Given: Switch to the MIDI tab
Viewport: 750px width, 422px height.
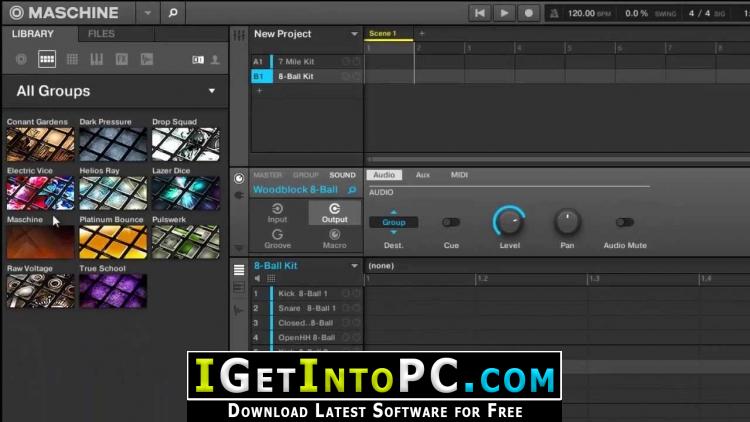Looking at the screenshot, I should click(x=459, y=175).
